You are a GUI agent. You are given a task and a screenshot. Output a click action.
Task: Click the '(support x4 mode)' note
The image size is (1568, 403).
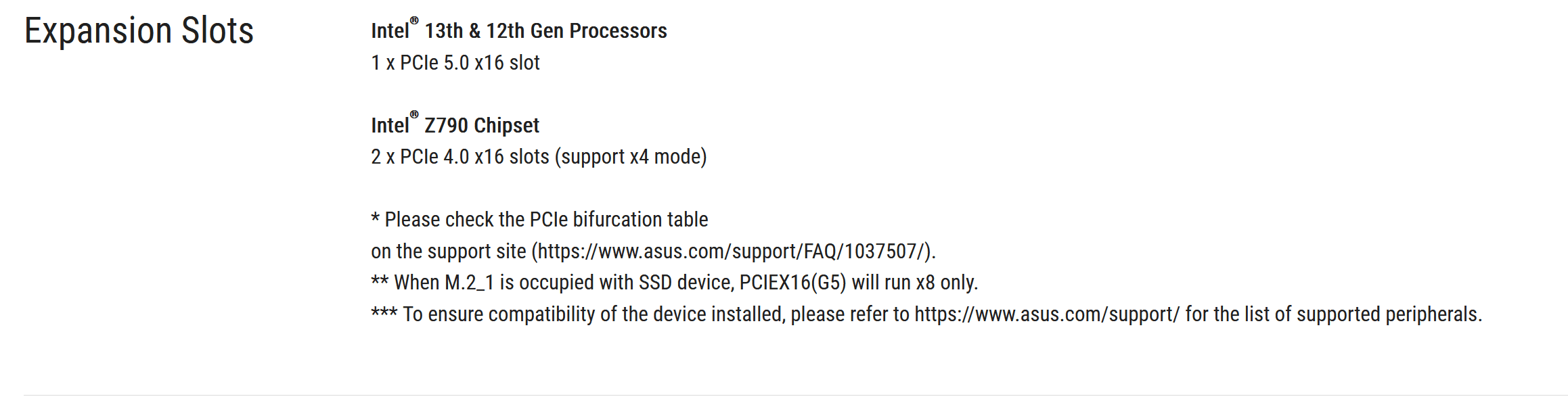(631, 157)
